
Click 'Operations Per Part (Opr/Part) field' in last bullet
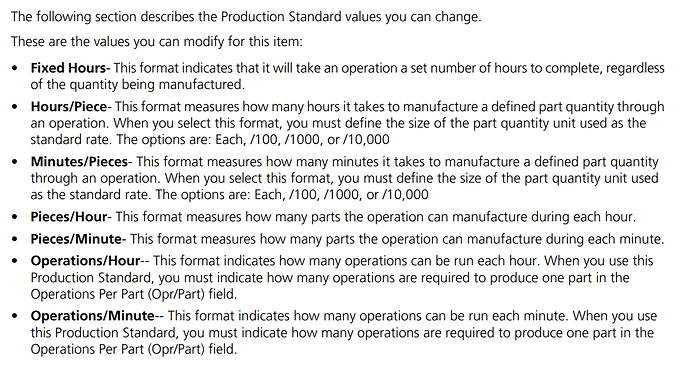pos(133,350)
